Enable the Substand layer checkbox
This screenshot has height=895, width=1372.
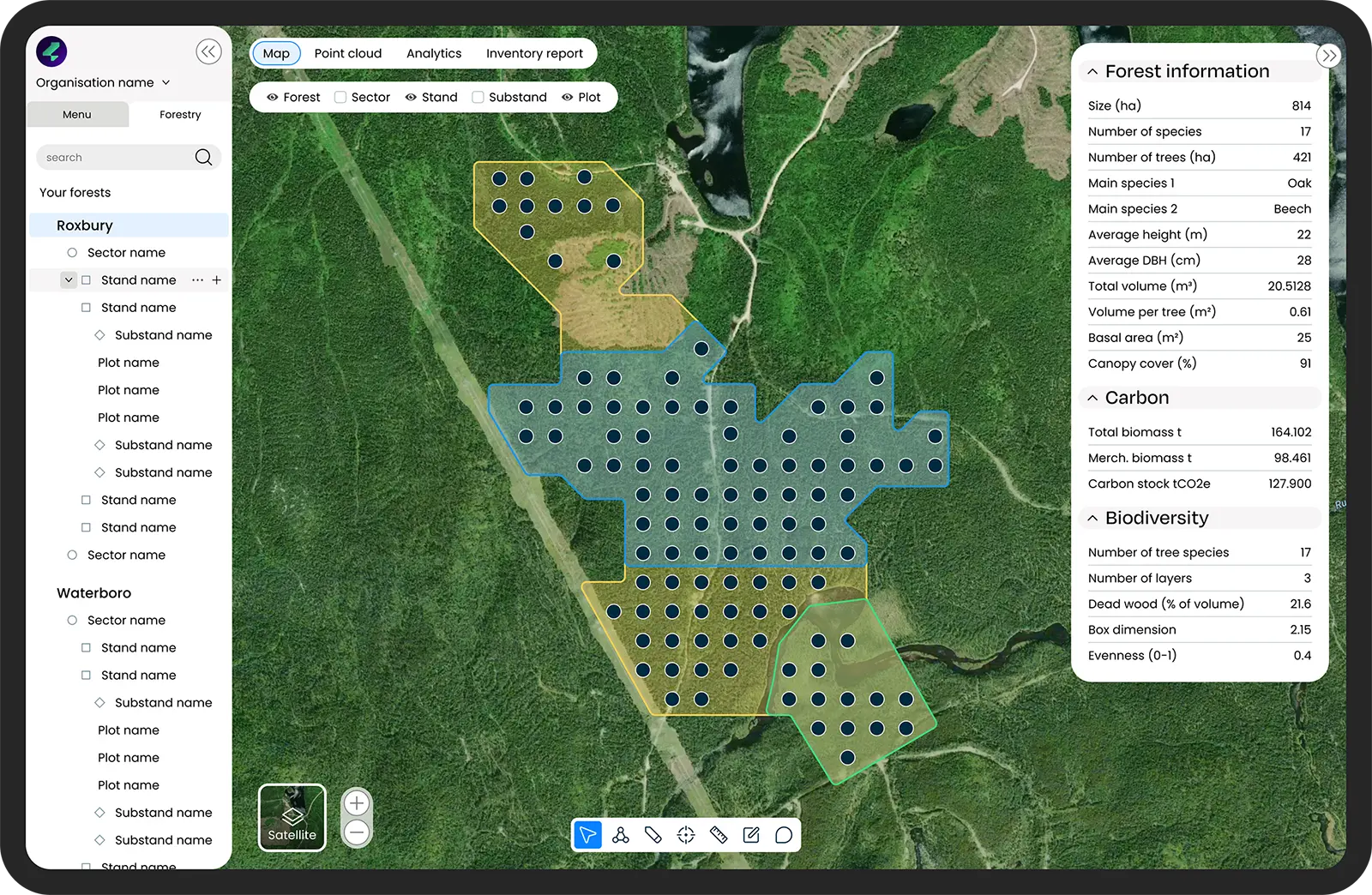[x=478, y=97]
